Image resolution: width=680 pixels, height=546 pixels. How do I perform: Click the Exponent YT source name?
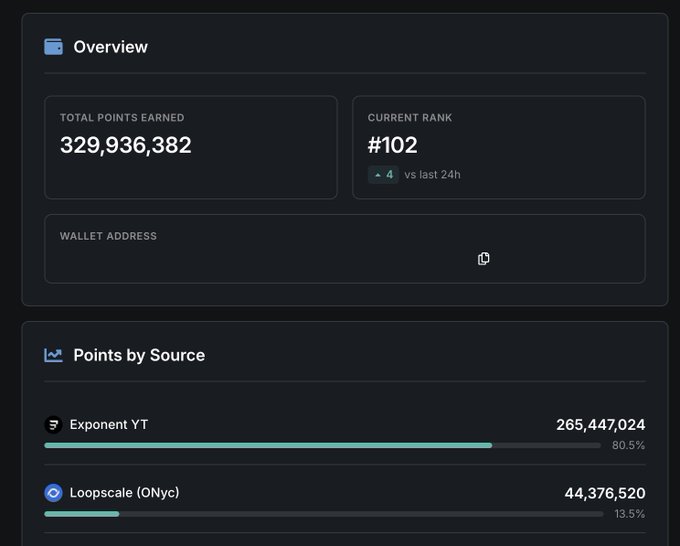click(x=109, y=425)
